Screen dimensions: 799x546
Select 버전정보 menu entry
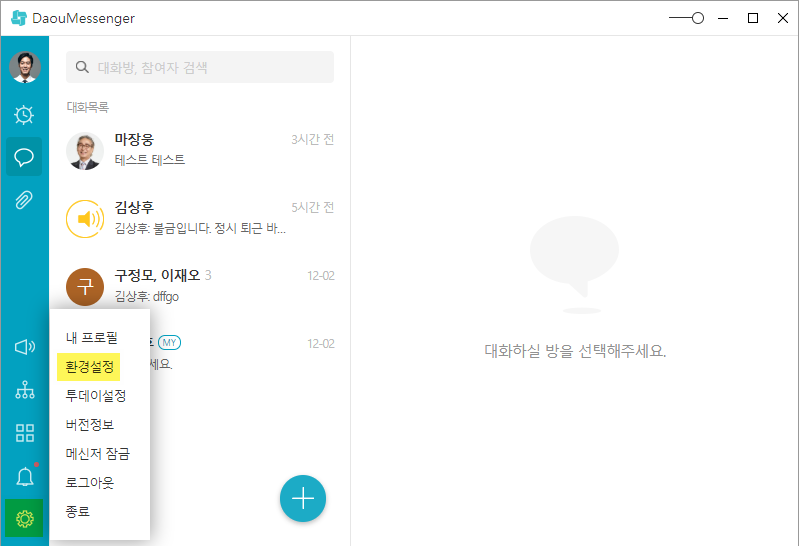click(89, 425)
